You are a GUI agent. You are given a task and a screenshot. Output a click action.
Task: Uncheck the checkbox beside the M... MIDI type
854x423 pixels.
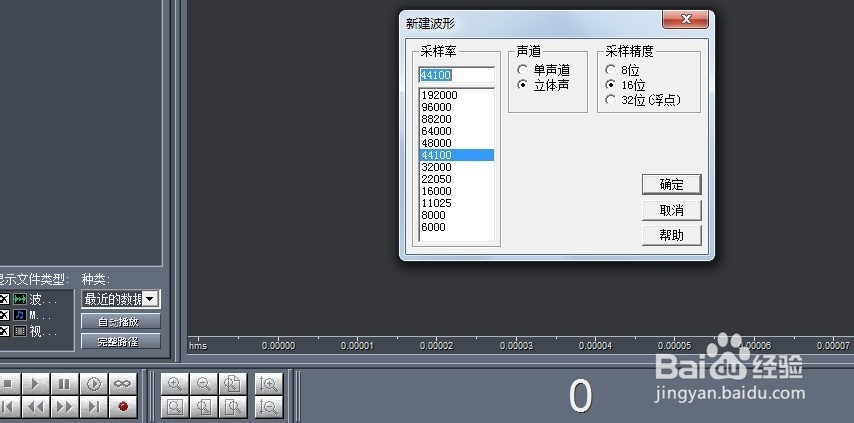click(4, 315)
